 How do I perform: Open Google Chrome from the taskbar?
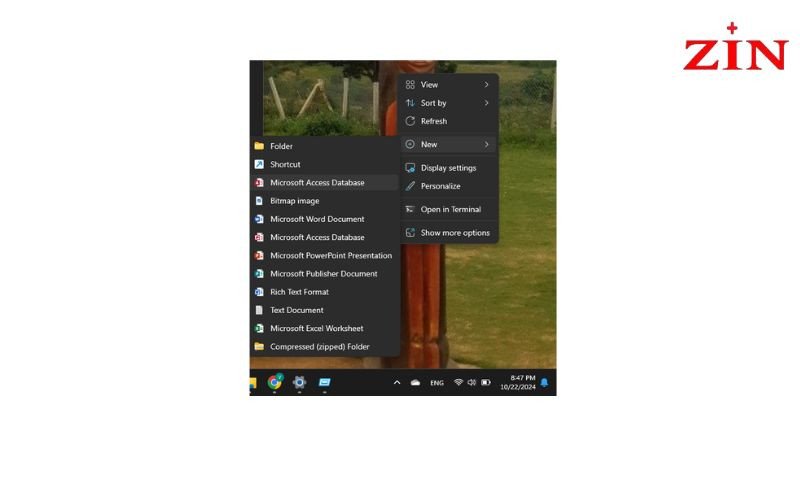point(275,382)
